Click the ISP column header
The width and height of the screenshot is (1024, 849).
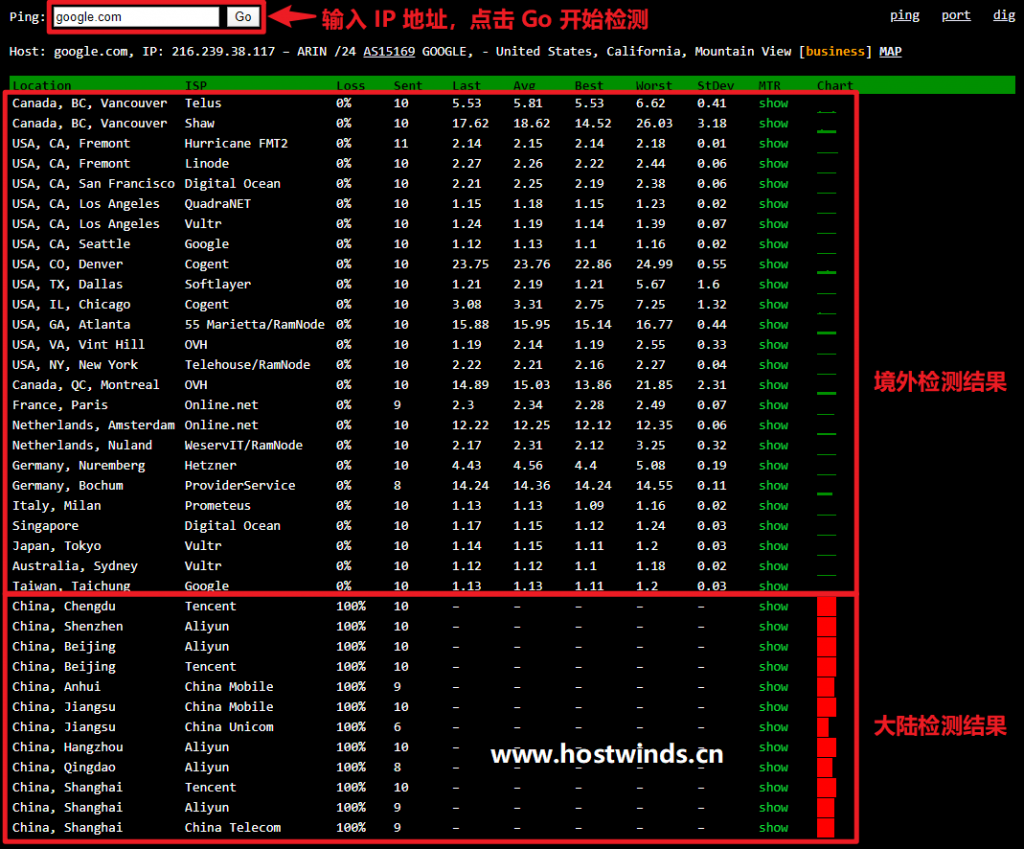(196, 86)
